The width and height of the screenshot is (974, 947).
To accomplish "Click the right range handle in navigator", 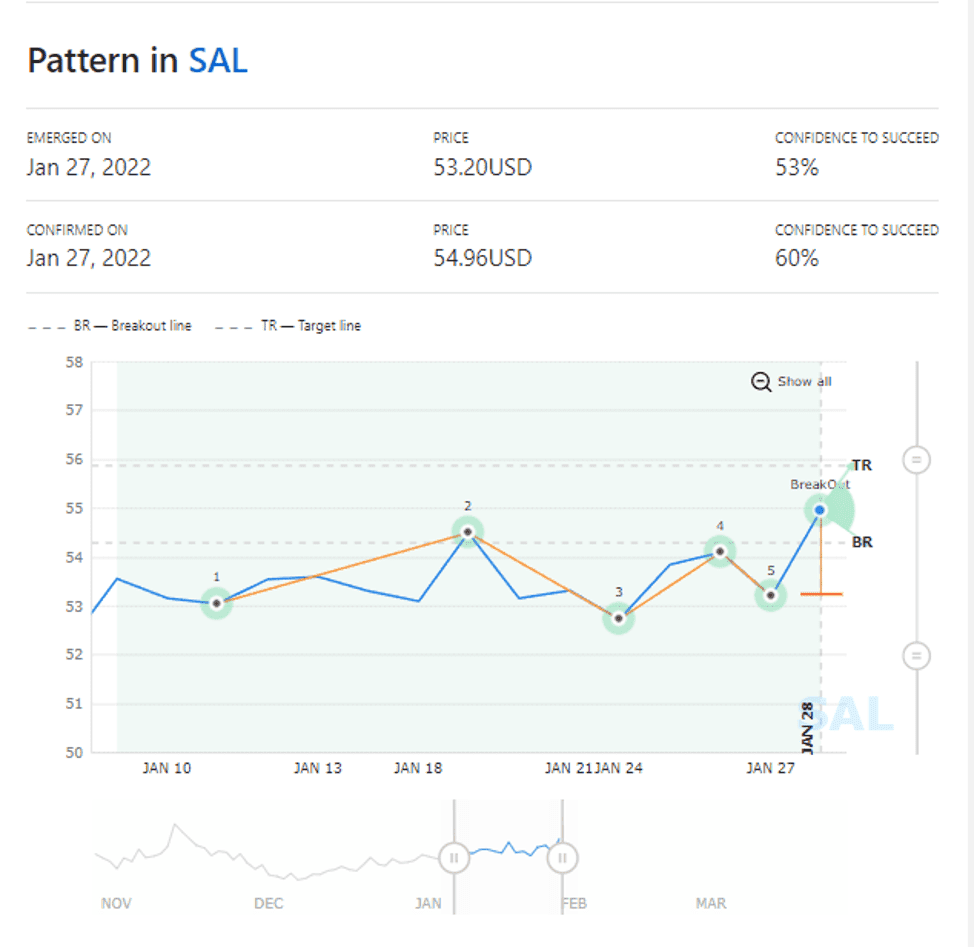I will (x=563, y=857).
